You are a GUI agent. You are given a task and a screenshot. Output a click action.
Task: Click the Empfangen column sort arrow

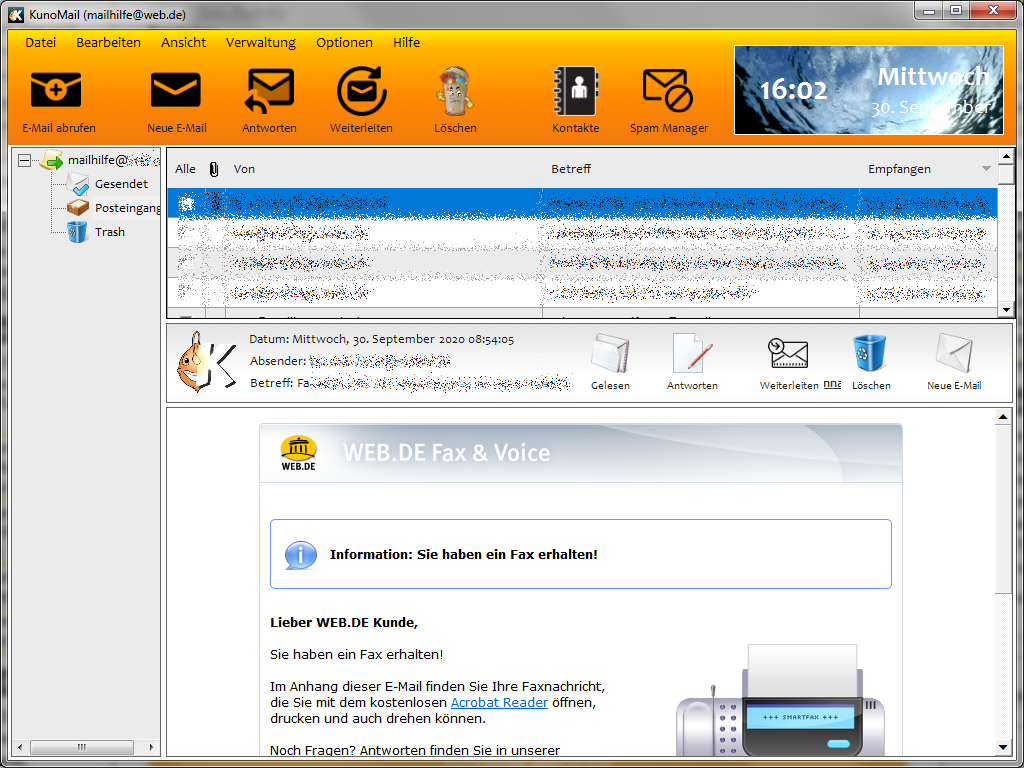pyautogui.click(x=986, y=169)
